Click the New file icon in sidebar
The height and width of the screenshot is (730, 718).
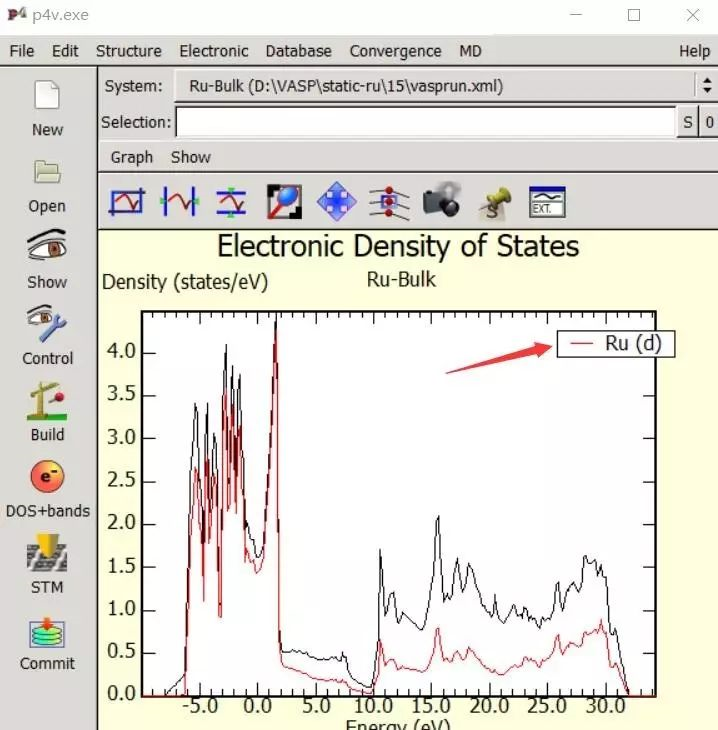[x=47, y=96]
